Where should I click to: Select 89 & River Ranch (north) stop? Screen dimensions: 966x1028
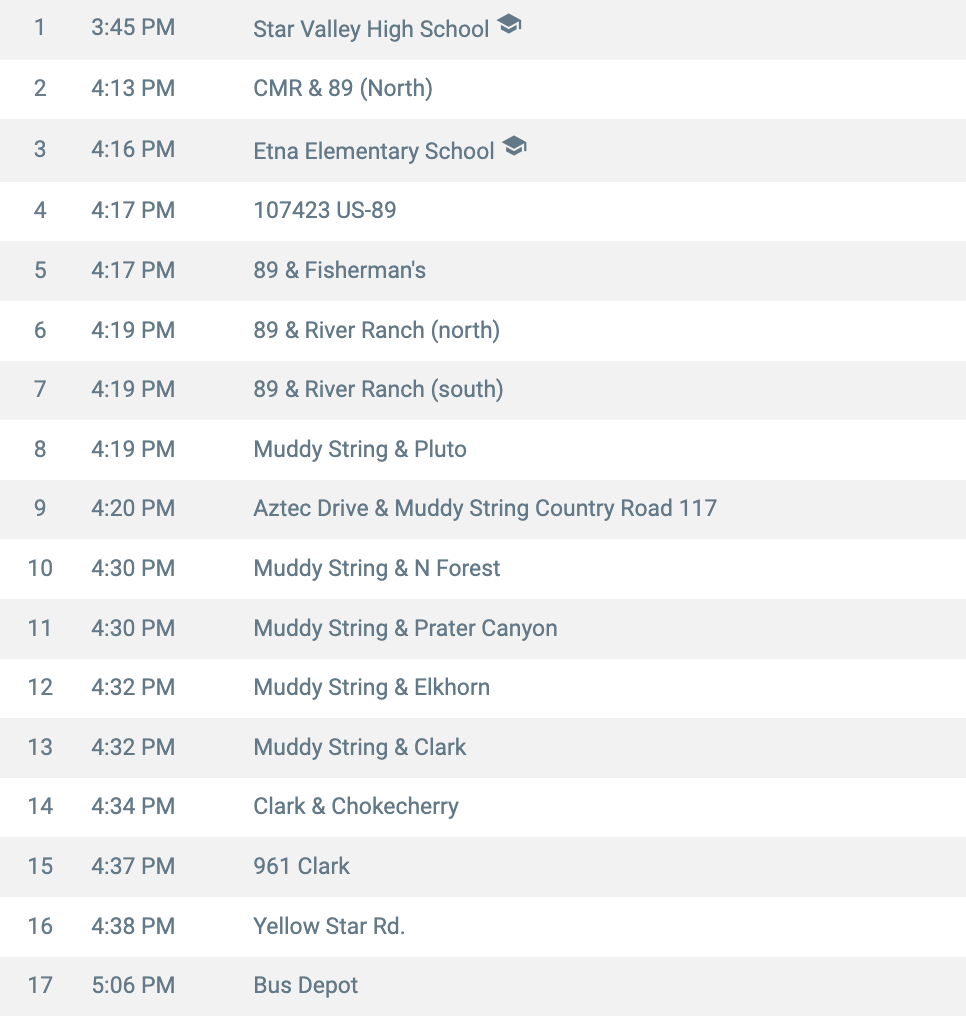[x=377, y=330]
